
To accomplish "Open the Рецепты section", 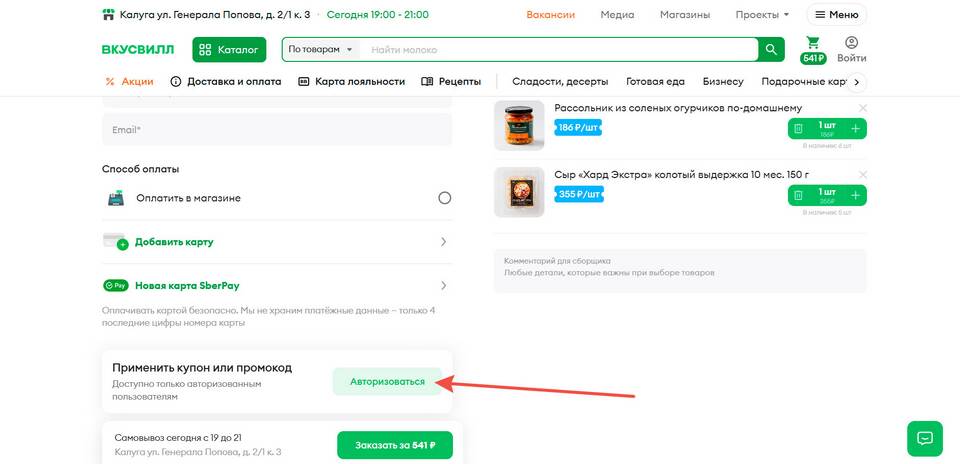I will (x=460, y=81).
